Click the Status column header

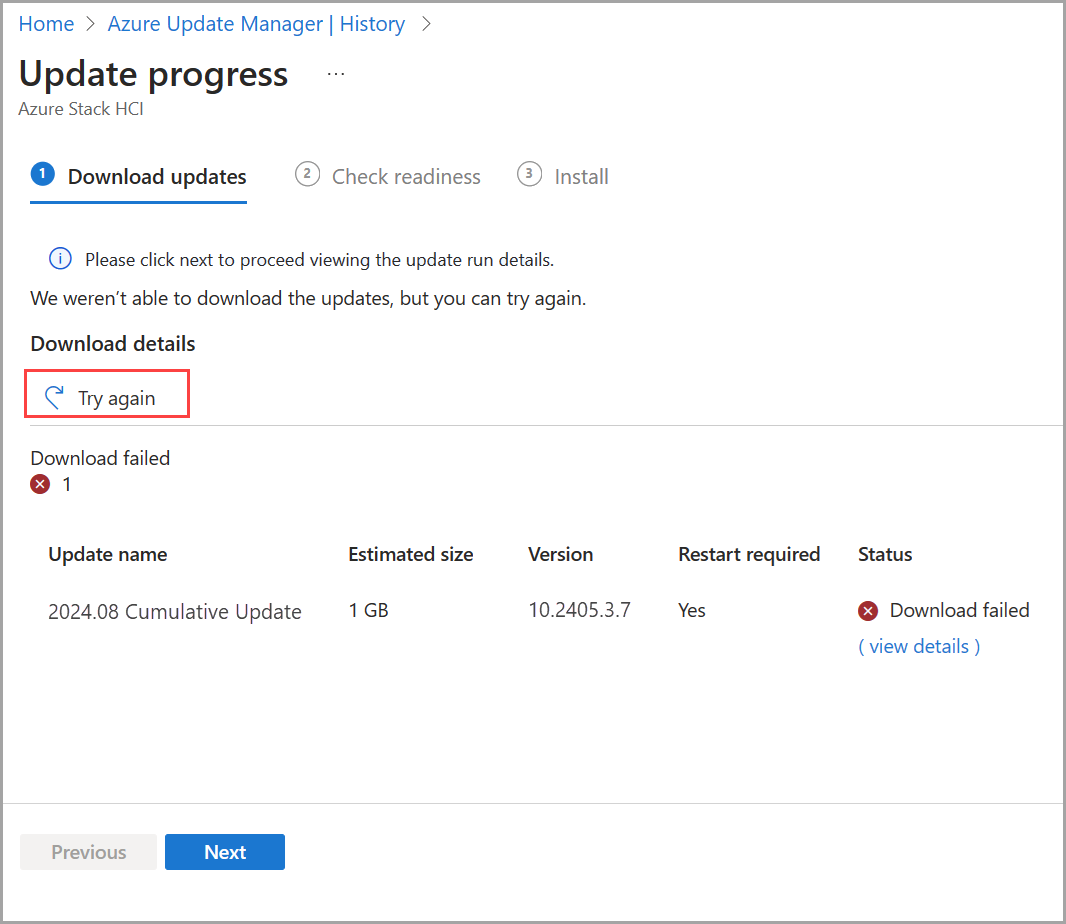coord(885,555)
